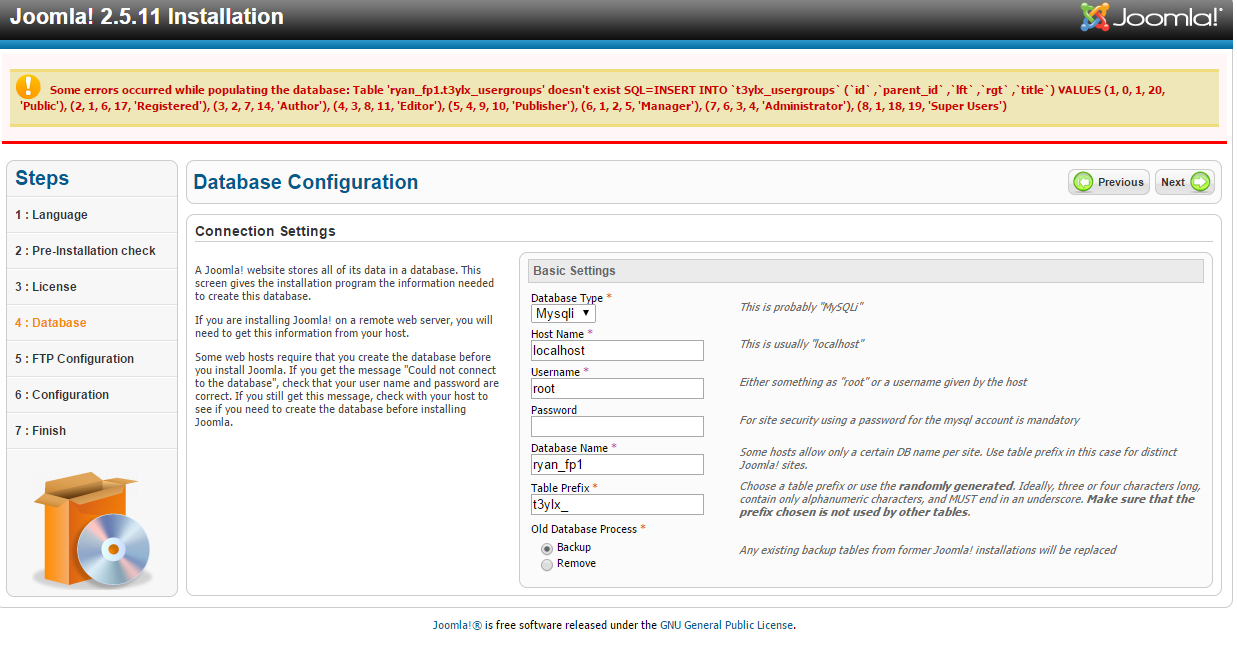Select the Backup option for Old Database Process
Screen dimensions: 1237x649
[547, 547]
